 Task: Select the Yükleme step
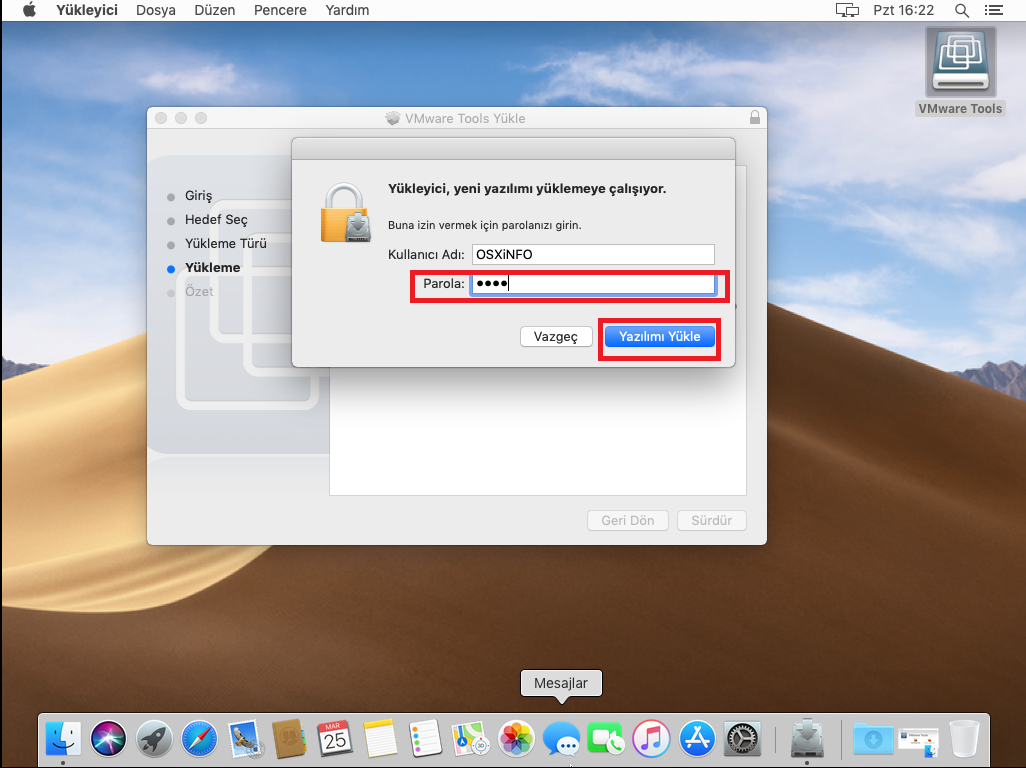pyautogui.click(x=212, y=268)
